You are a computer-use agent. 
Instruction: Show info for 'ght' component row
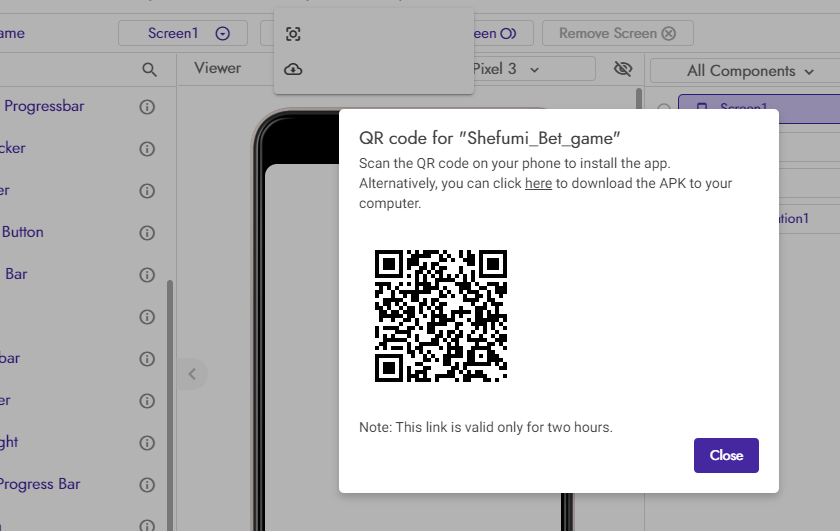(x=147, y=443)
